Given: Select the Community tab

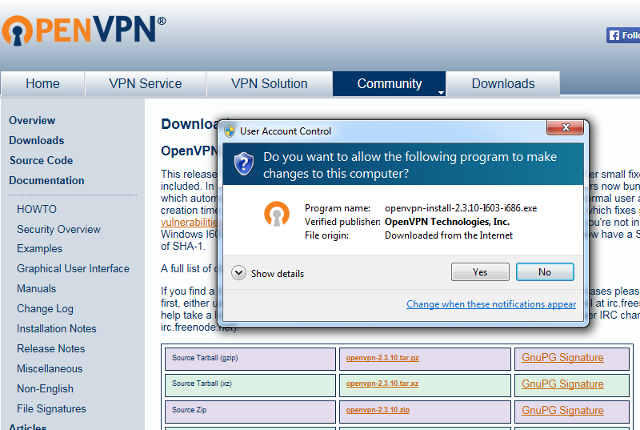Looking at the screenshot, I should coord(389,84).
